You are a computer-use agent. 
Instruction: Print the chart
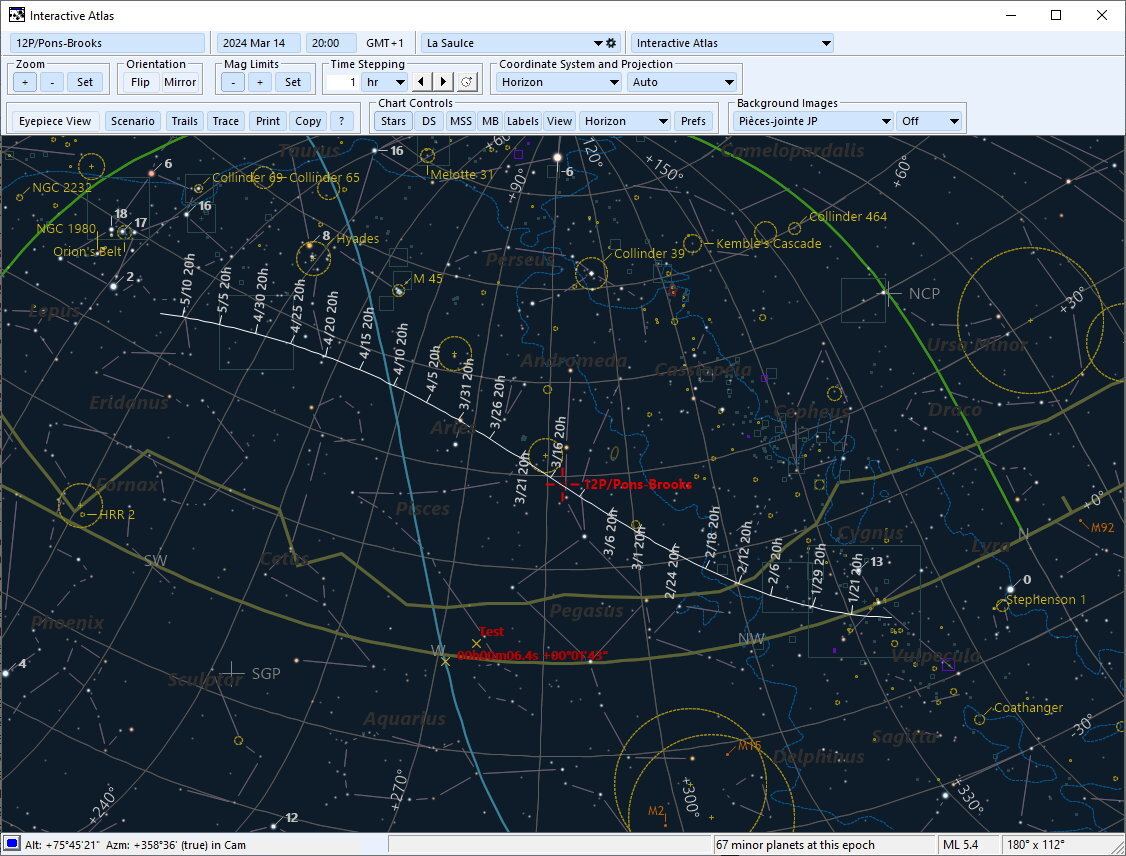[x=268, y=121]
